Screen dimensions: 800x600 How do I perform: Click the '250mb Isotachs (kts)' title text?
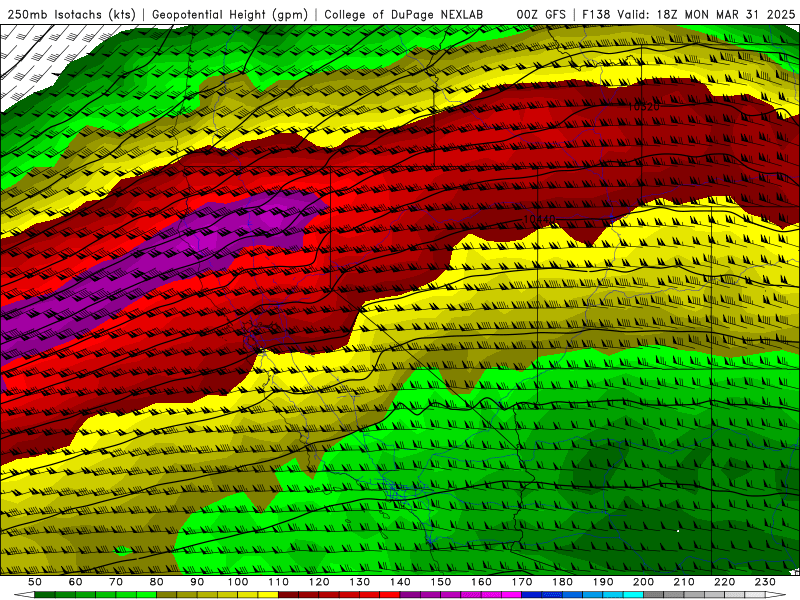point(71,15)
